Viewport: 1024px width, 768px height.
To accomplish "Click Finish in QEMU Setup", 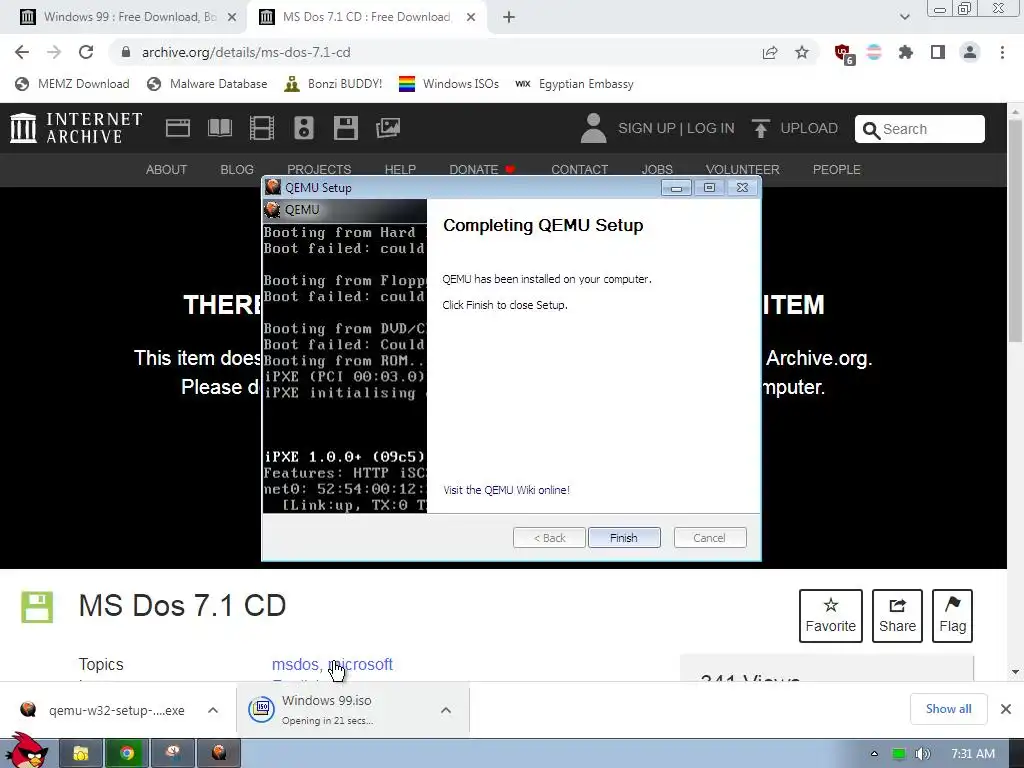I will 624,537.
